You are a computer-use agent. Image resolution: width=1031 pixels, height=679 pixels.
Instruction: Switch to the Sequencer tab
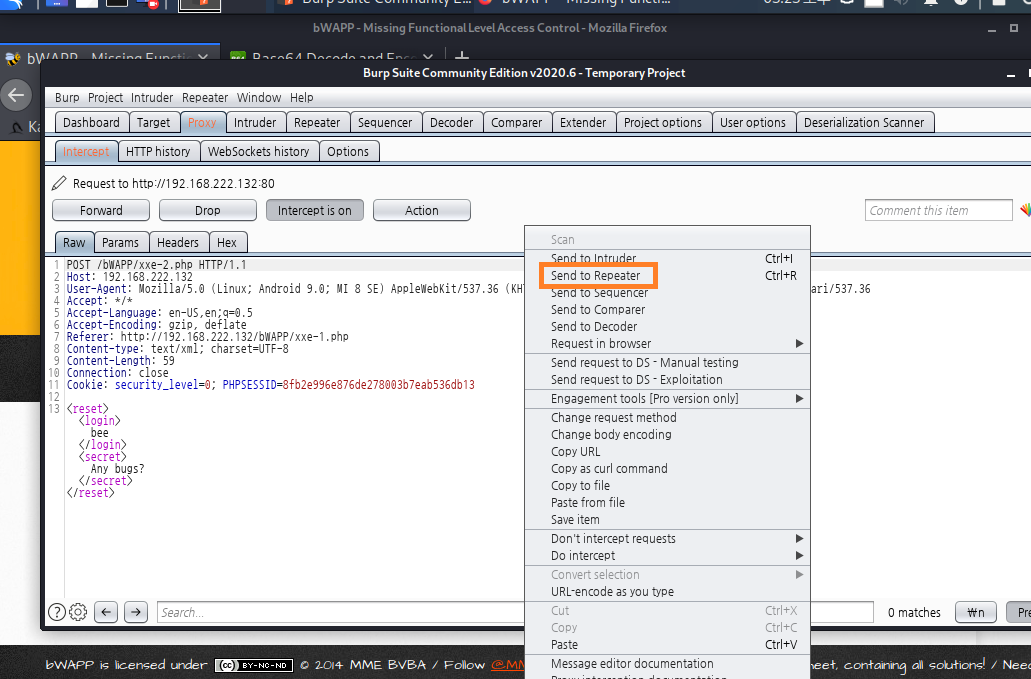(x=385, y=122)
